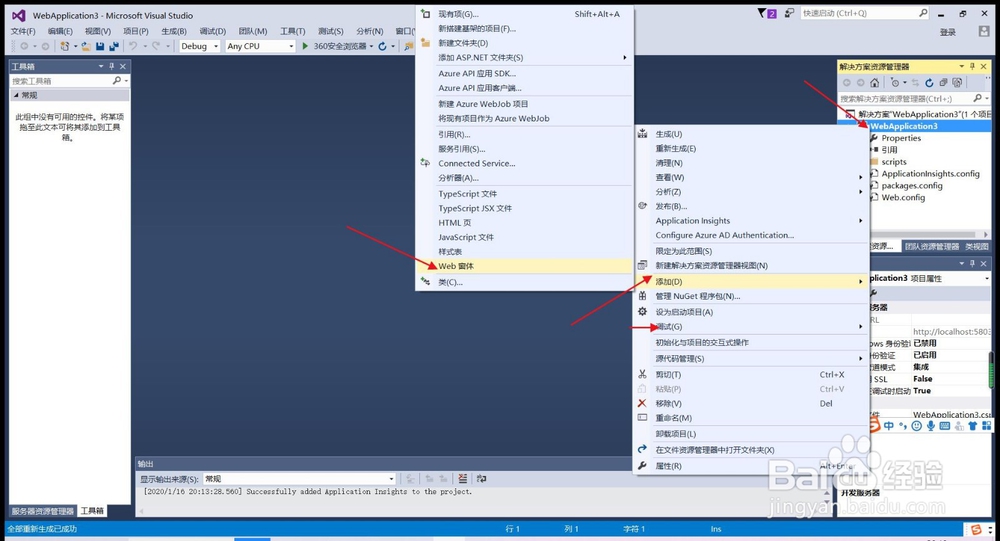Open the 文件(F) menu
Viewport: 1000px width, 541px height.
pyautogui.click(x=23, y=31)
